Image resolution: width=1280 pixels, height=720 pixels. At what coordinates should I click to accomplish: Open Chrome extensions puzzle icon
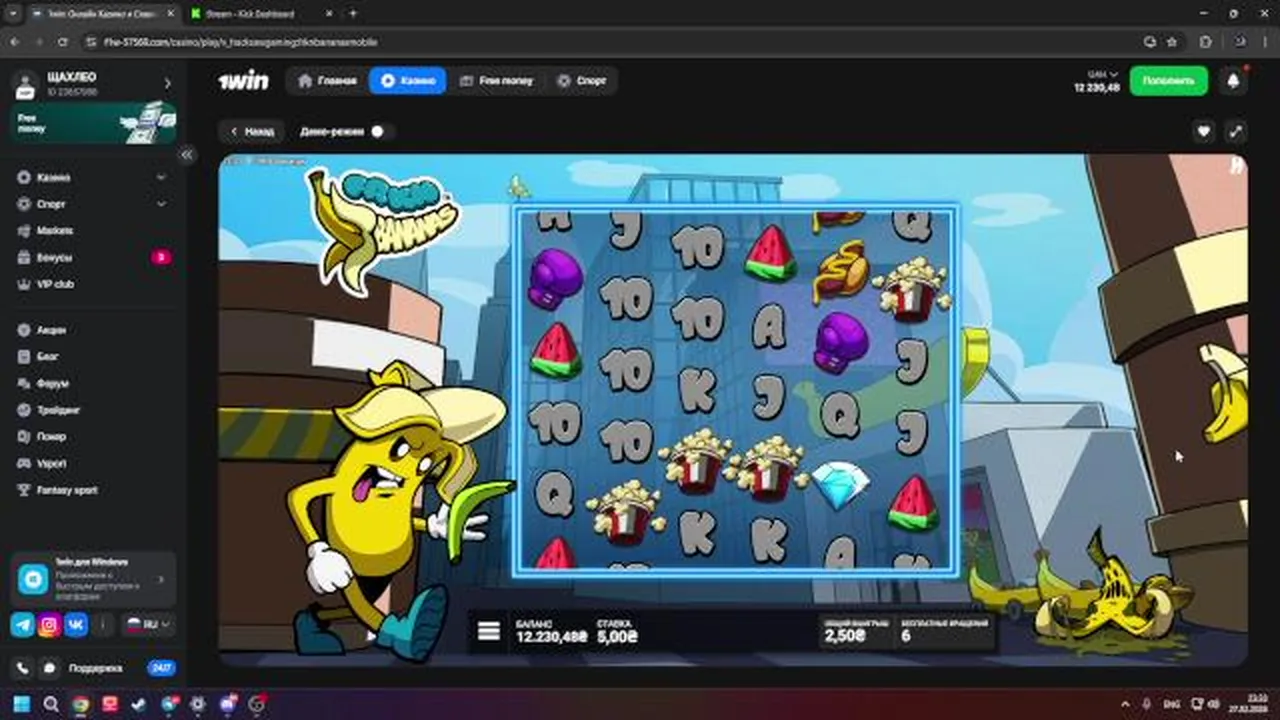pos(1205,42)
